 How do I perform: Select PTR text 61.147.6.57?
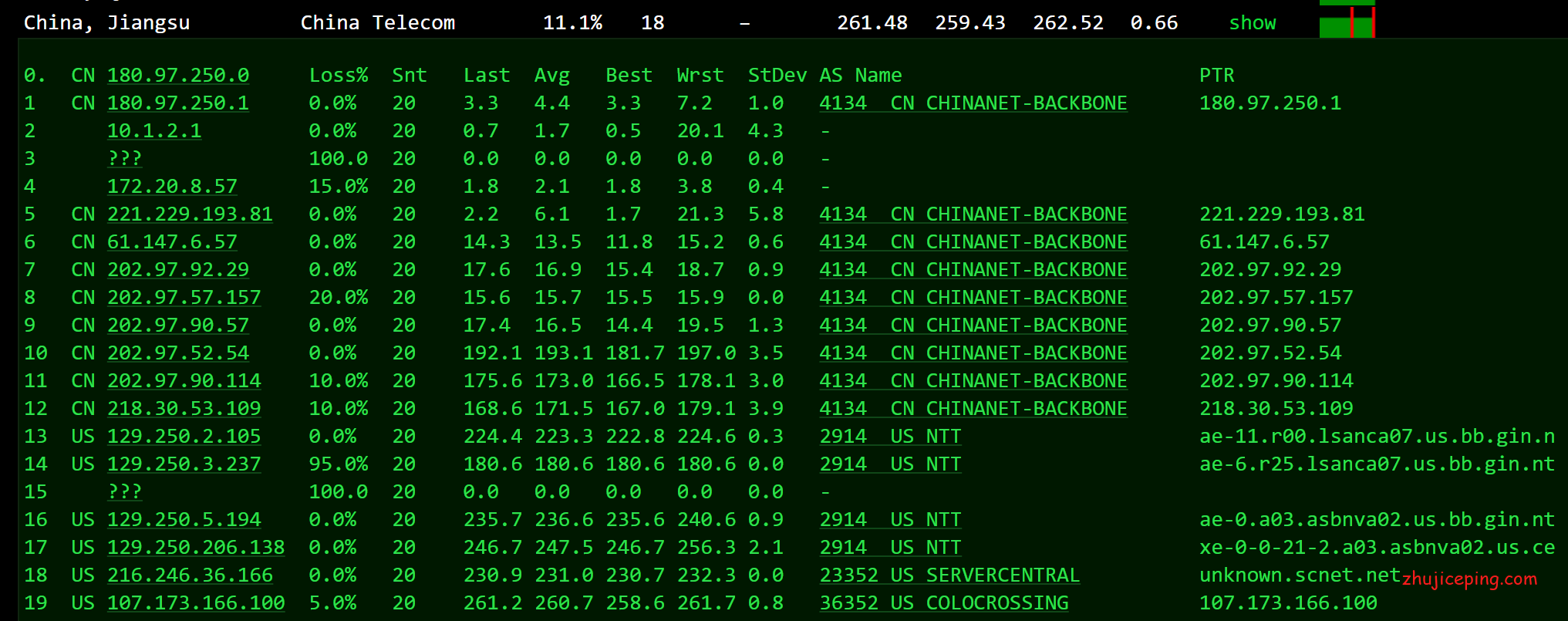(1265, 242)
